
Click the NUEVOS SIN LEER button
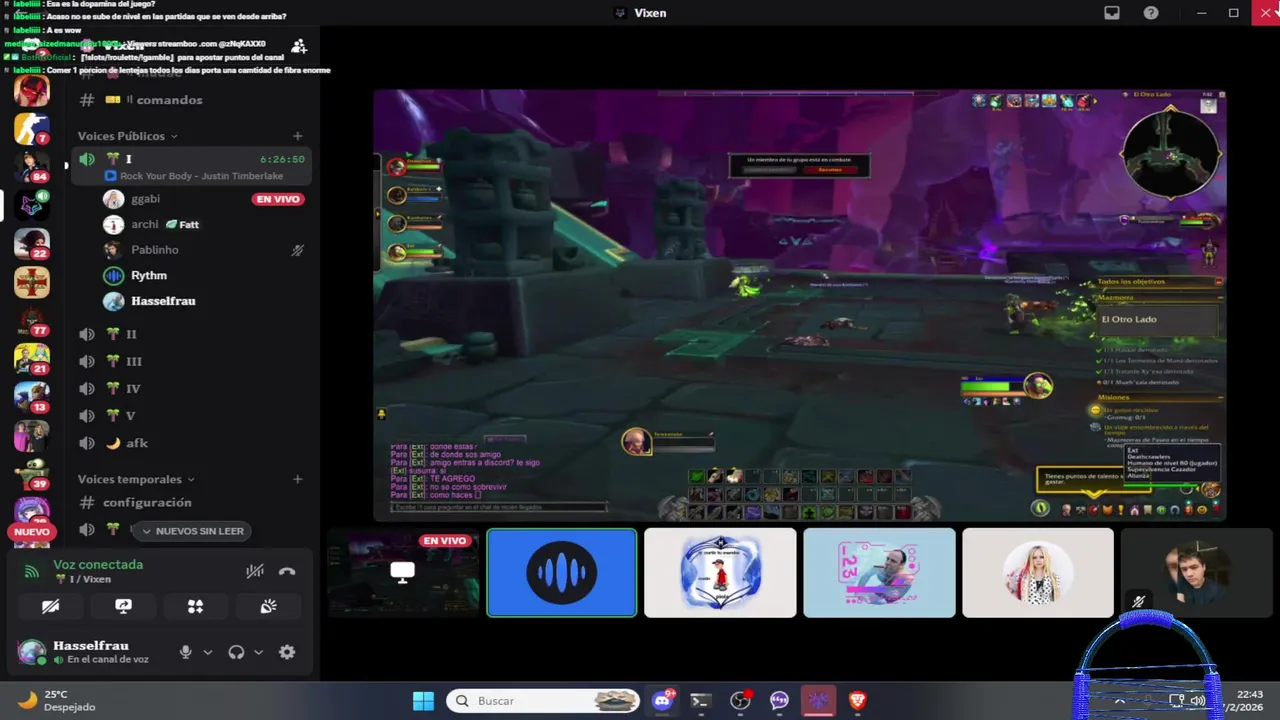coord(191,531)
